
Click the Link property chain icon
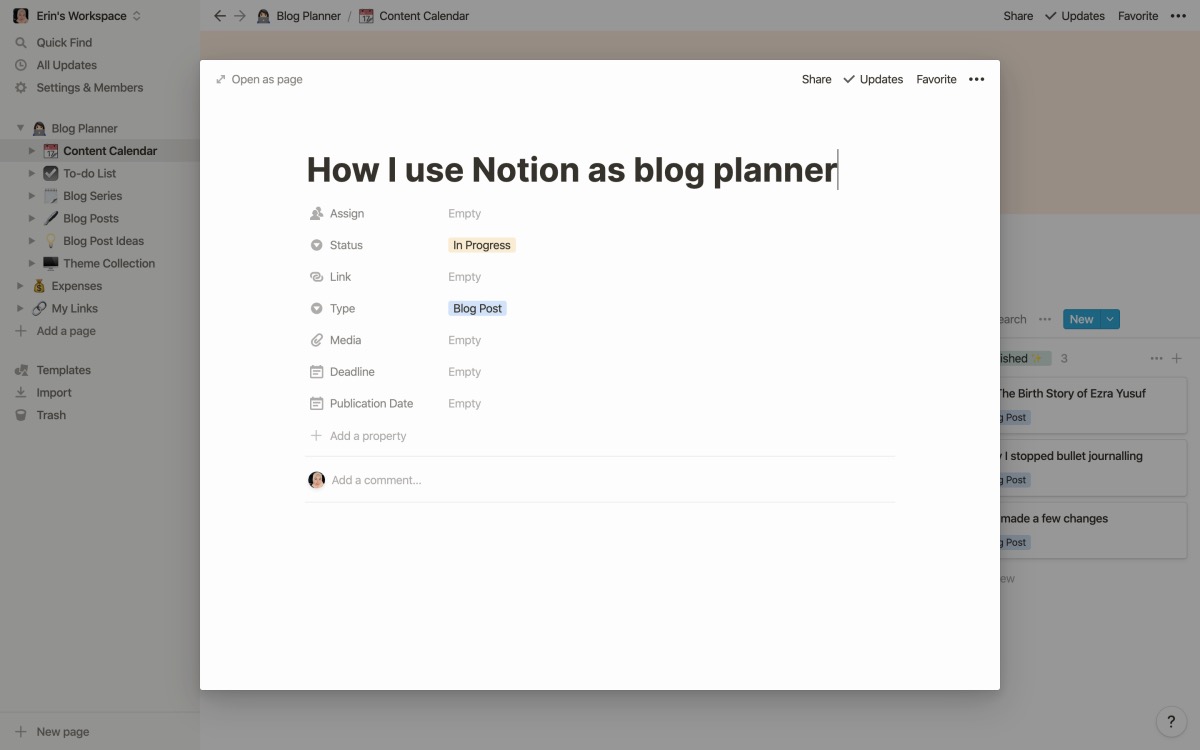pos(316,277)
